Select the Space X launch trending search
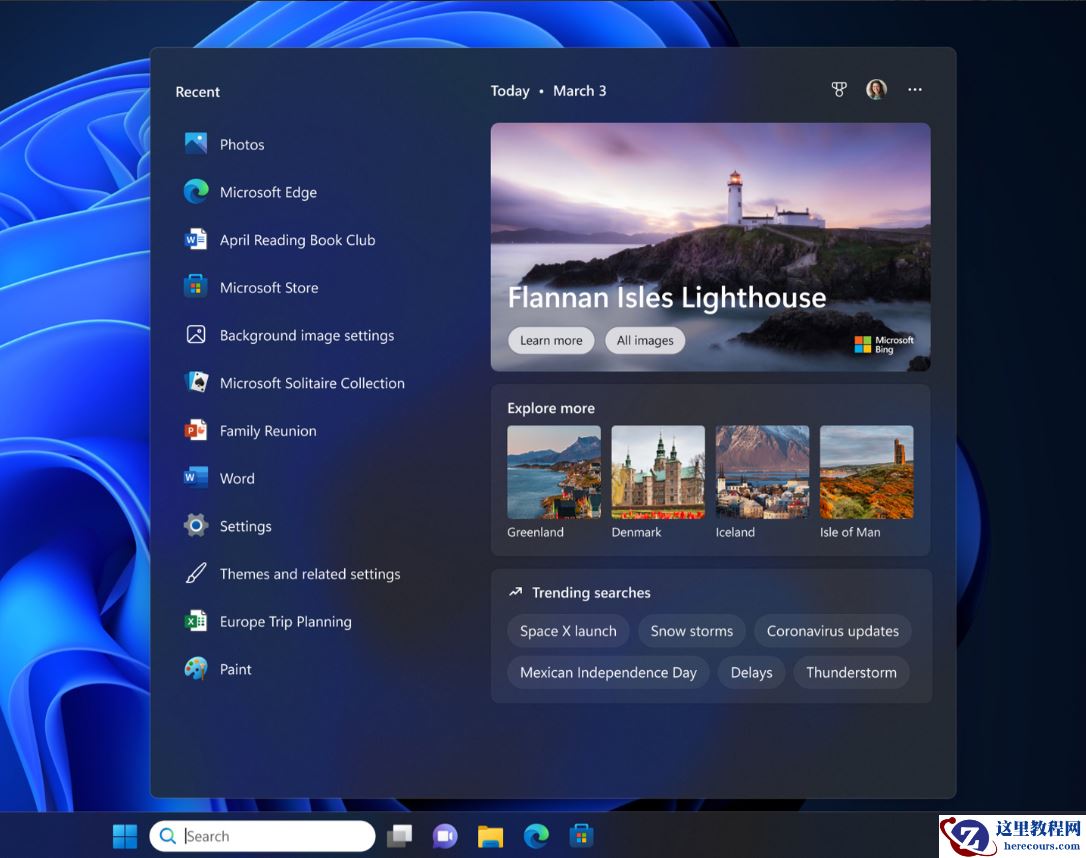 [568, 631]
